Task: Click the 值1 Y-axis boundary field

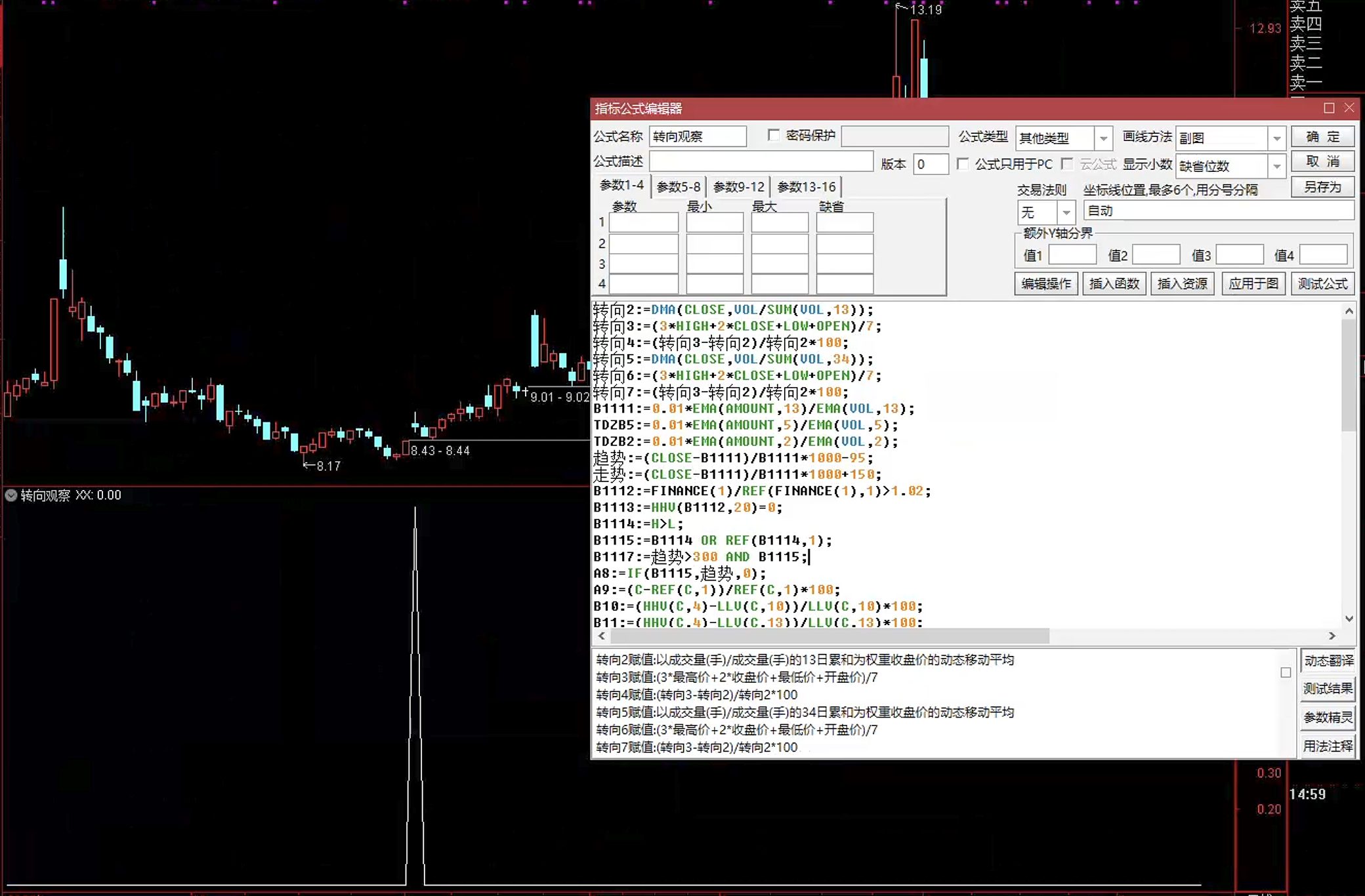Action: coord(1072,255)
